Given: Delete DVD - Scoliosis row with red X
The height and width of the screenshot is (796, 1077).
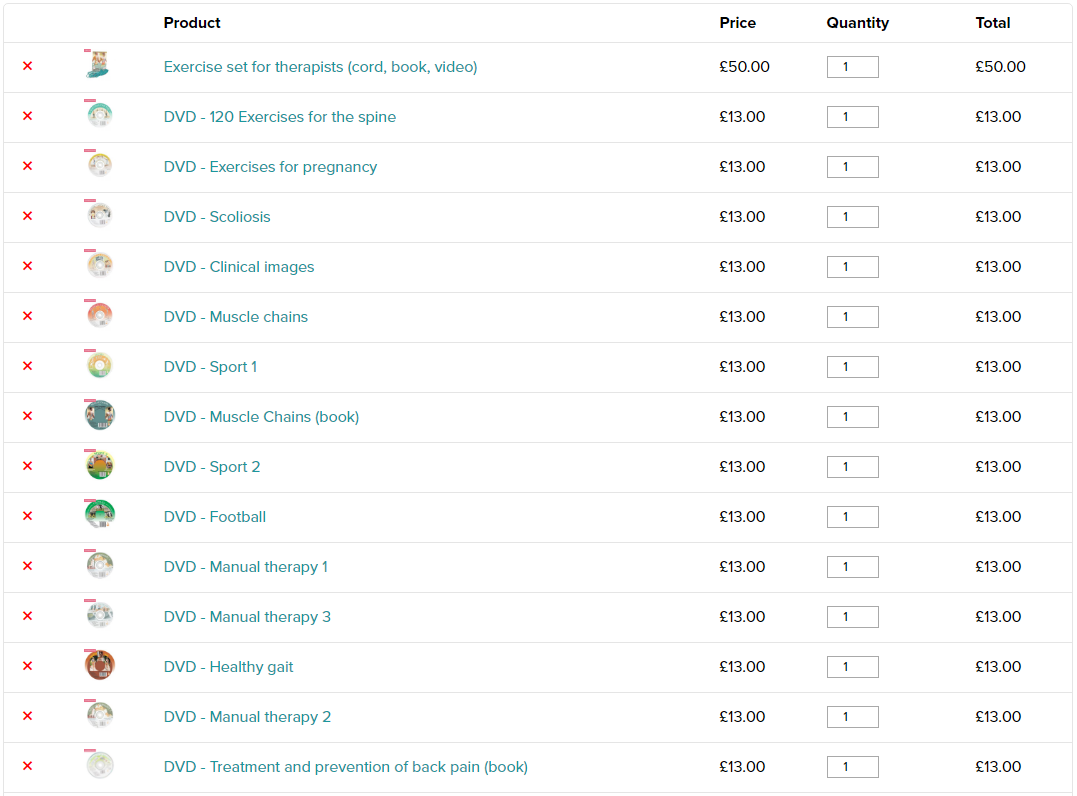Looking at the screenshot, I should pyautogui.click(x=27, y=216).
